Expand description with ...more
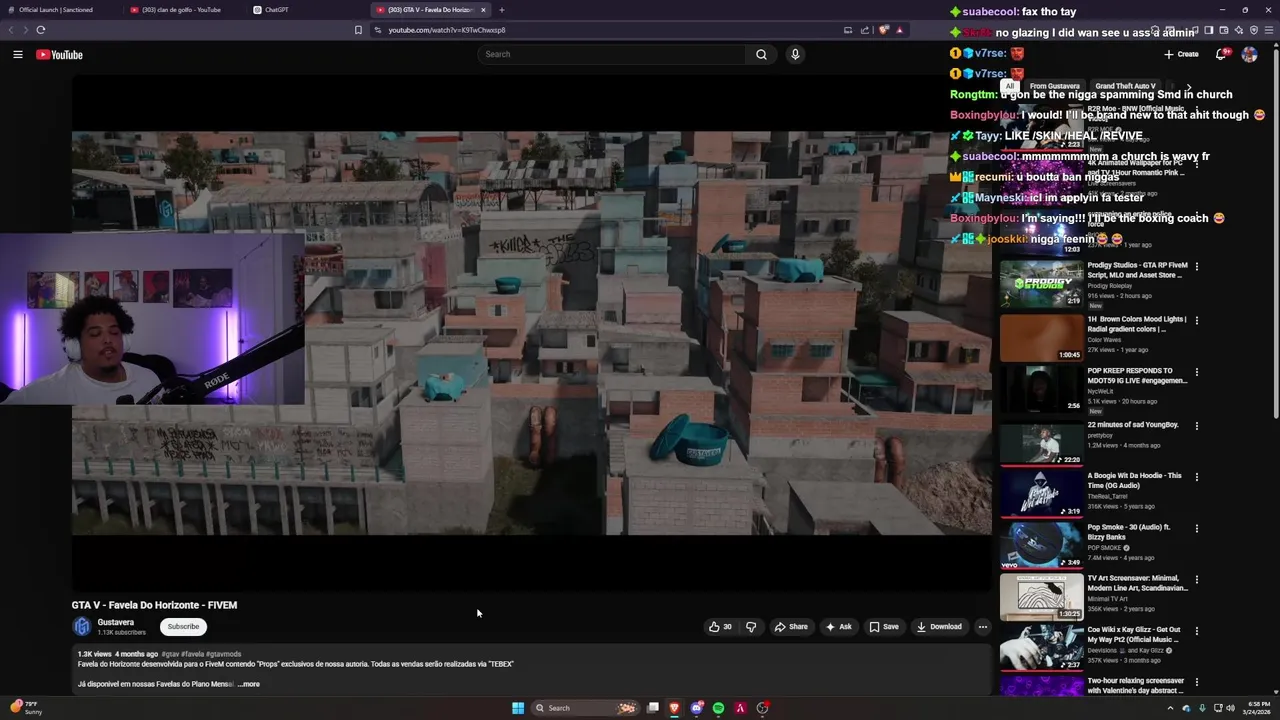Screen dimensions: 1280x720 [x=249, y=684]
